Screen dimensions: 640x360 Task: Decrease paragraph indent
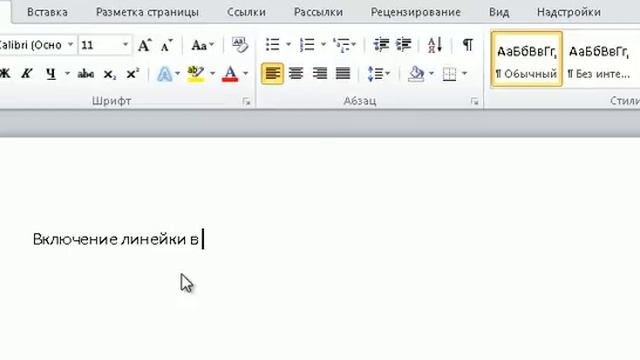(381, 44)
